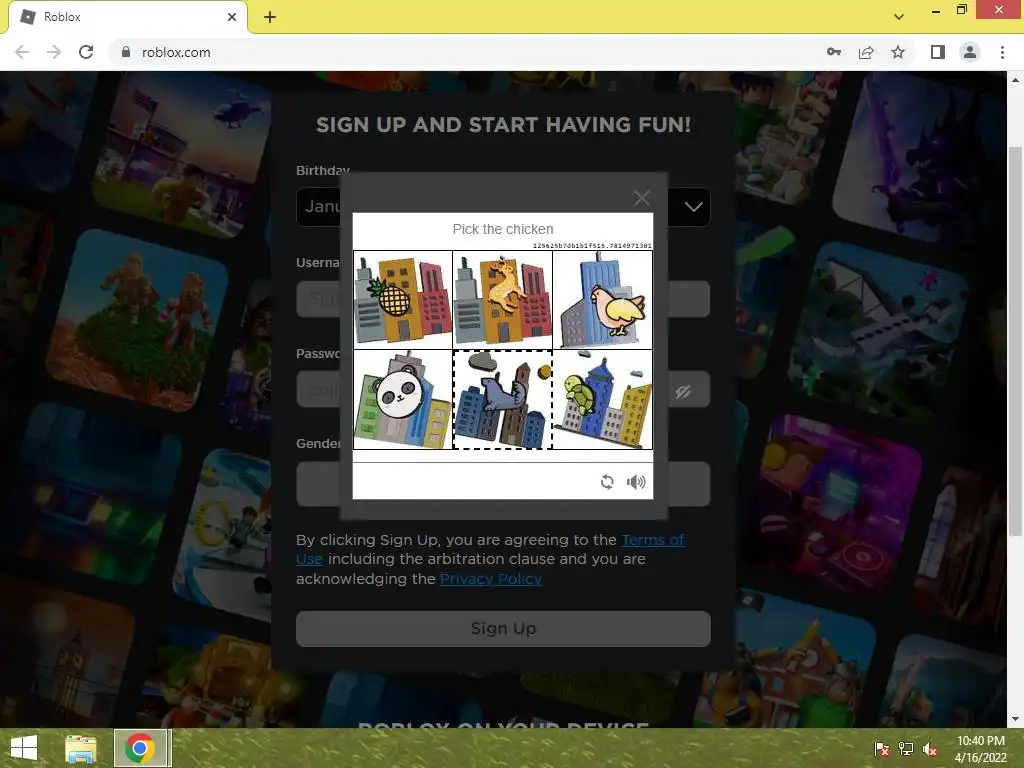Open saved passwords key icon
The image size is (1024, 768).
(x=834, y=52)
